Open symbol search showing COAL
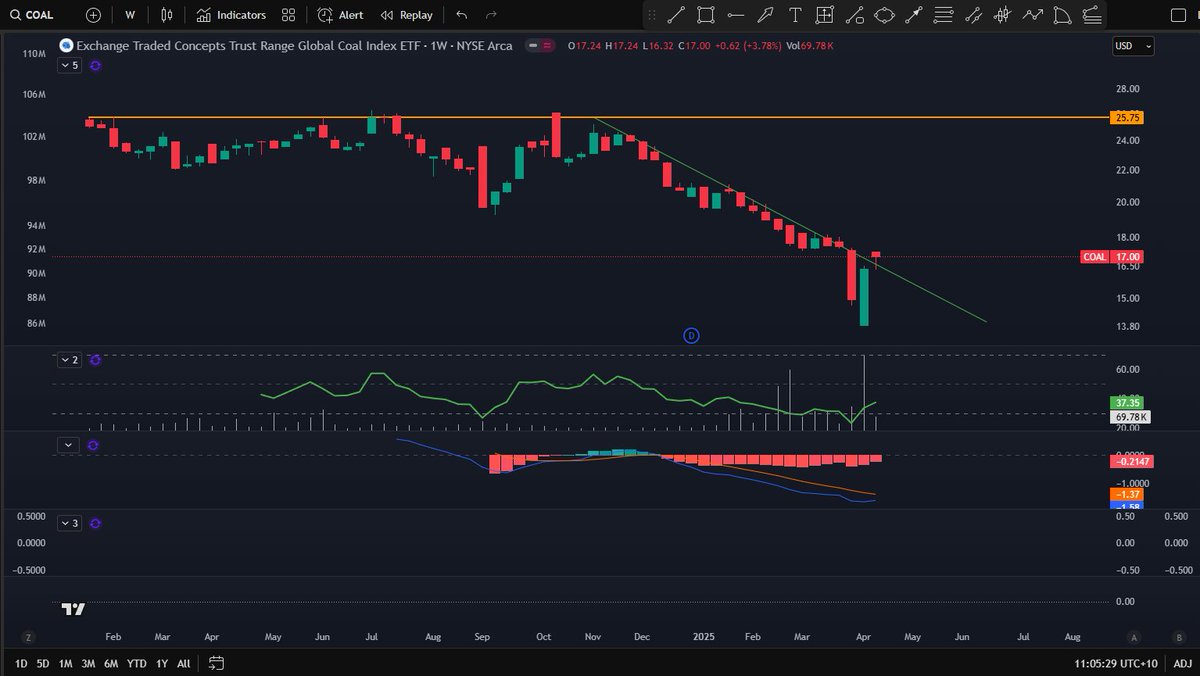 pos(32,15)
